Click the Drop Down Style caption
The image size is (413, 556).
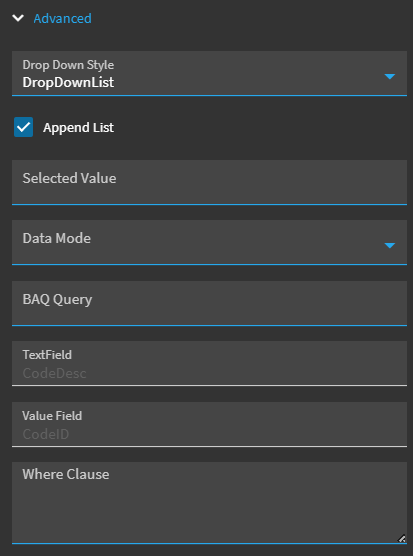(x=68, y=65)
